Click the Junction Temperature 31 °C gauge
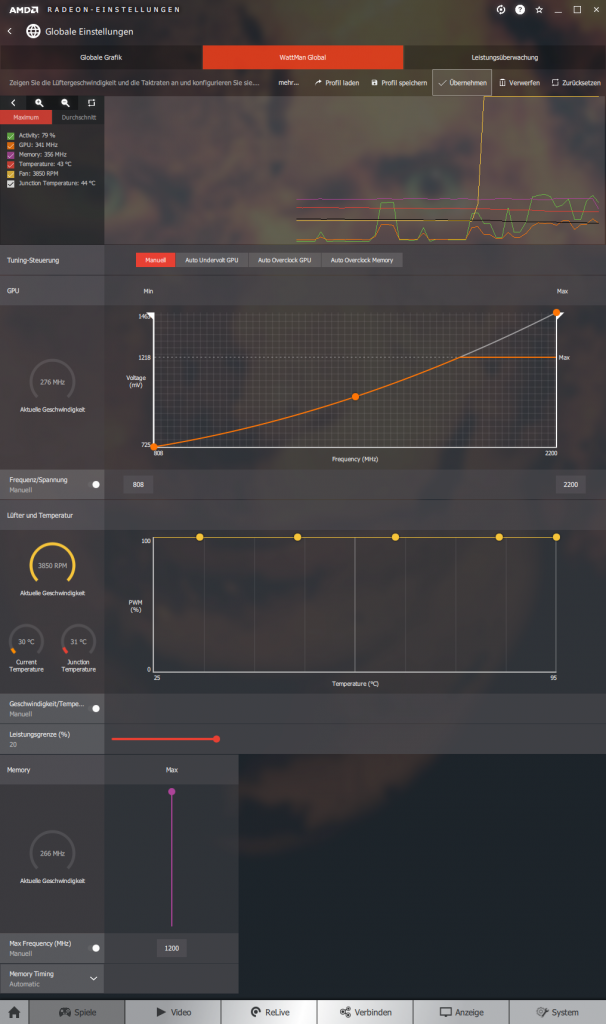Image resolution: width=606 pixels, height=1024 pixels. pyautogui.click(x=78, y=640)
